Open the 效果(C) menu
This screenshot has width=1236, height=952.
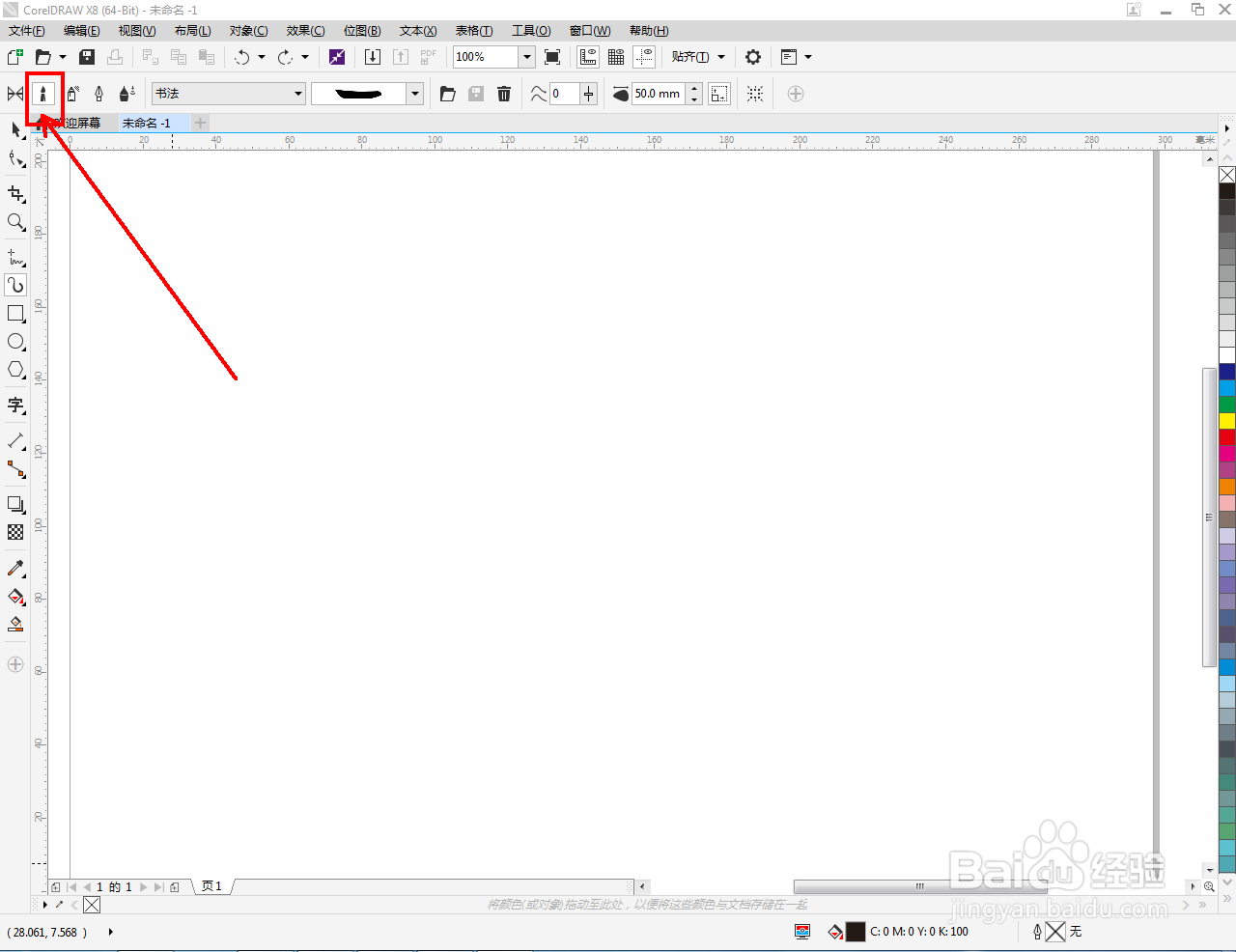click(305, 31)
